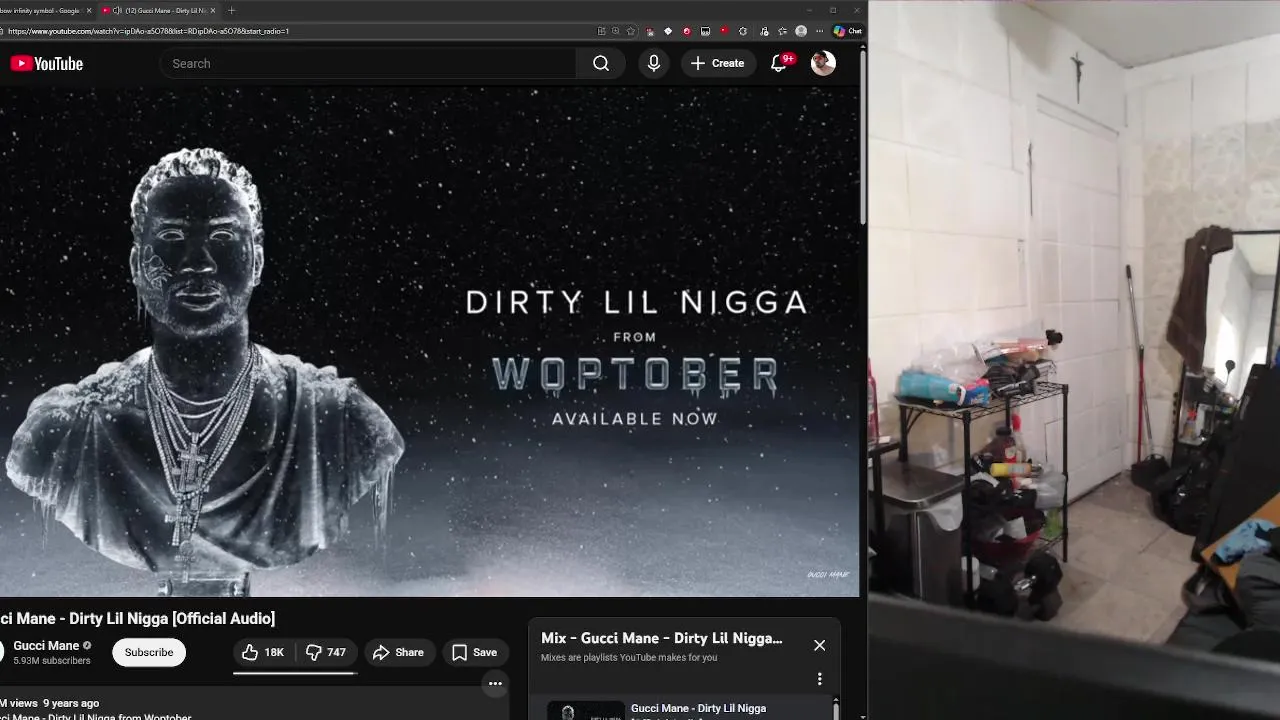
Task: Subscribe to Gucci Mane channel
Action: pyautogui.click(x=149, y=652)
